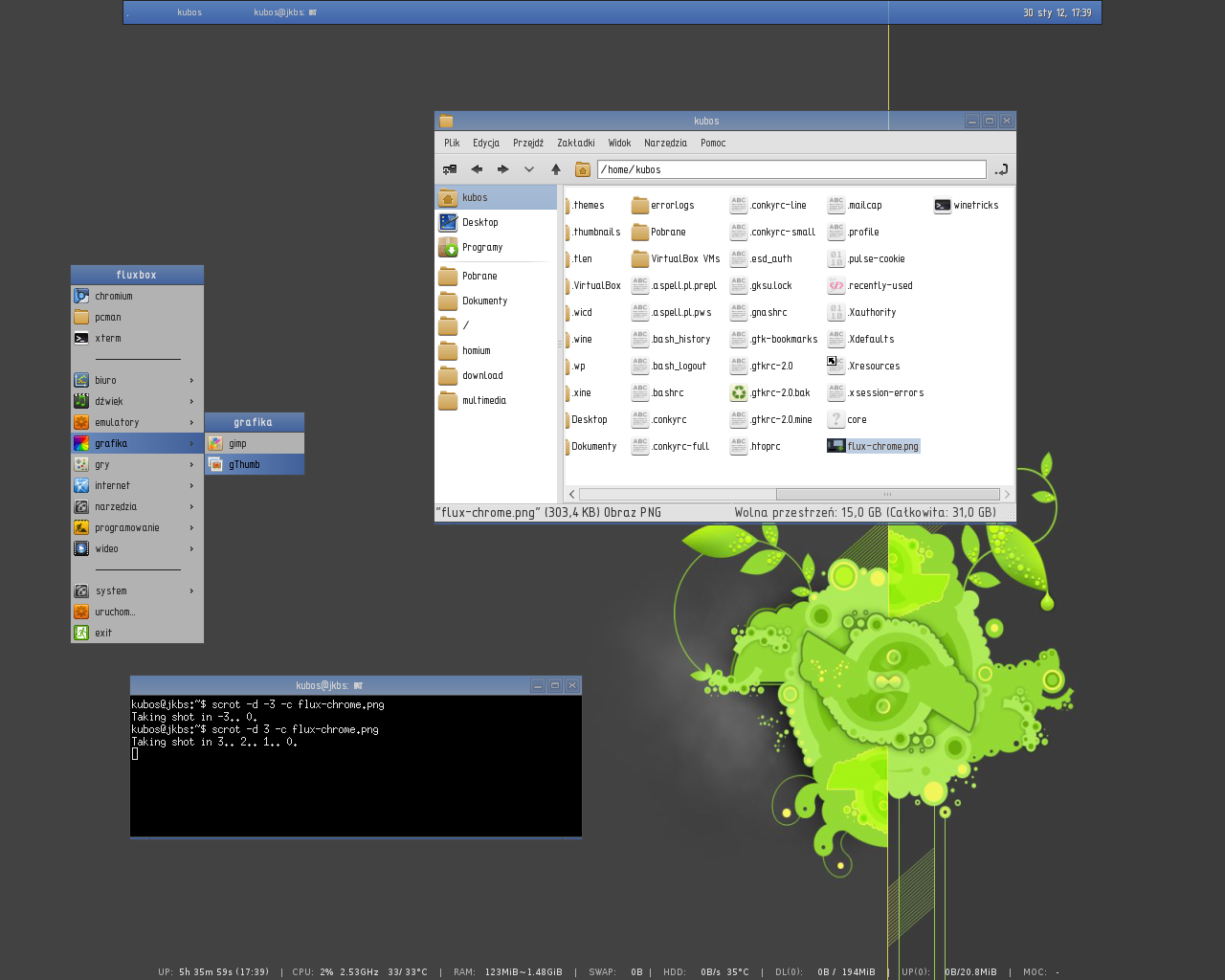1225x980 pixels.
Task: Select the VirtualBox VMs folder icon
Action: tap(676, 257)
